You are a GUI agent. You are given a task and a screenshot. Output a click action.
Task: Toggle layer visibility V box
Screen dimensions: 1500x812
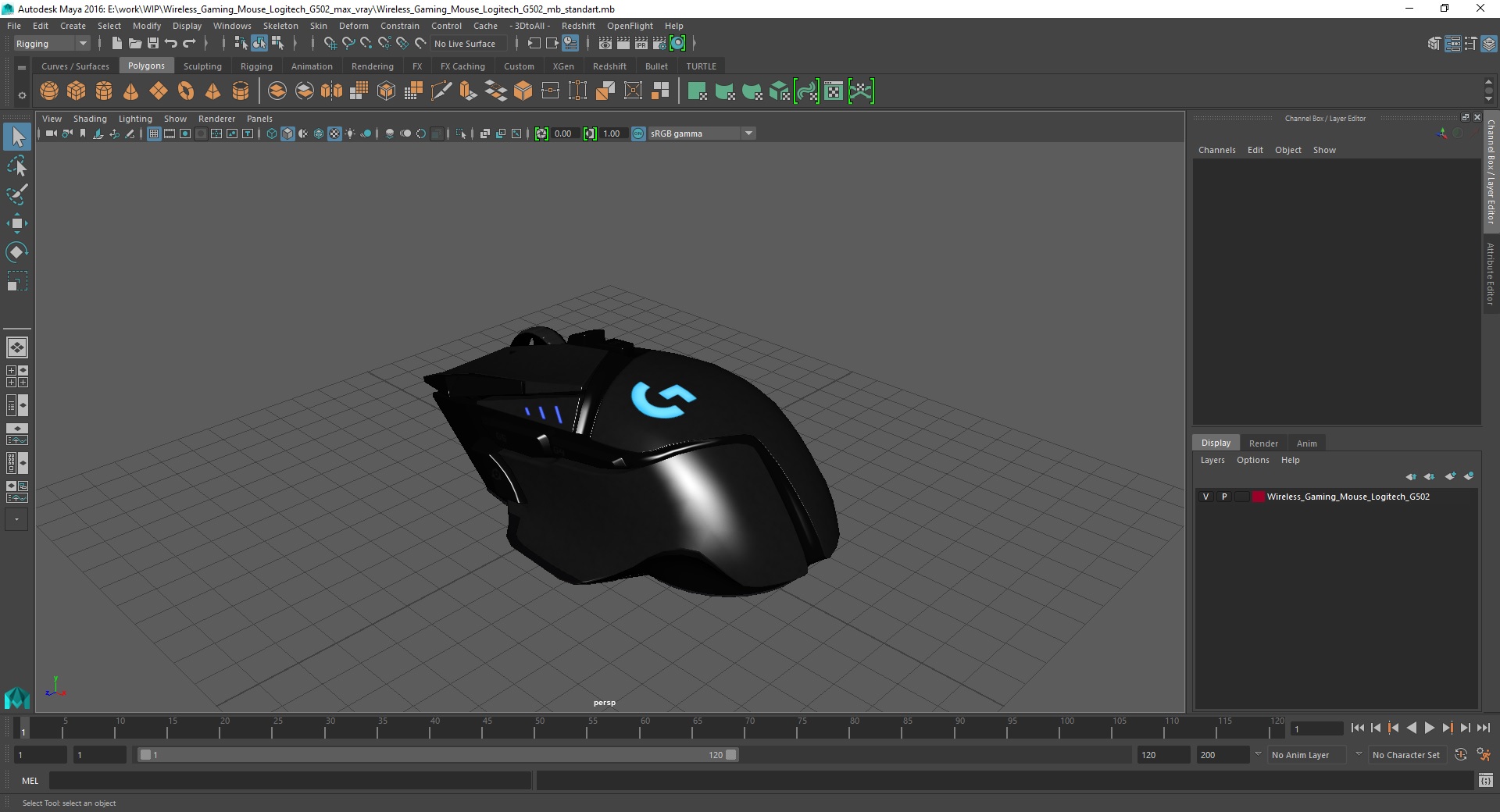point(1205,497)
